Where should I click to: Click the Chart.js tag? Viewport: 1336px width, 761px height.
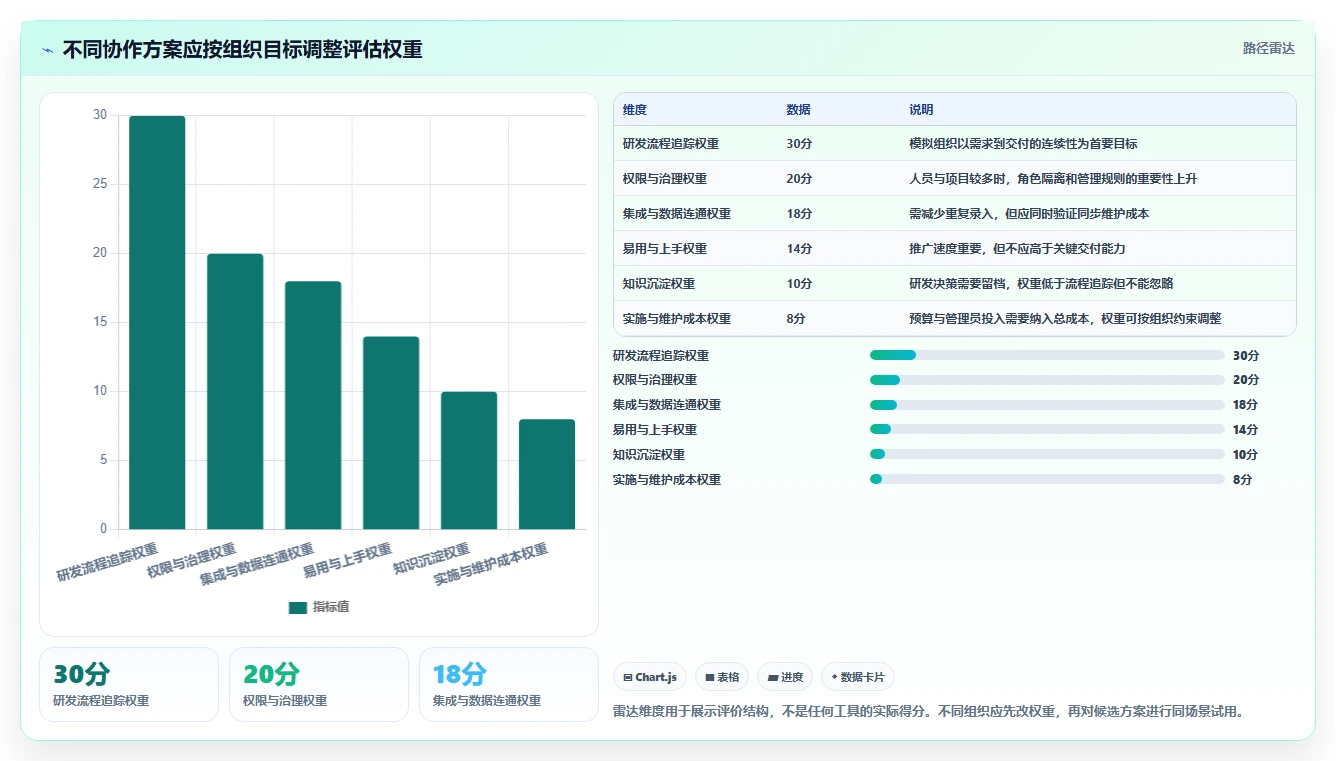click(649, 677)
